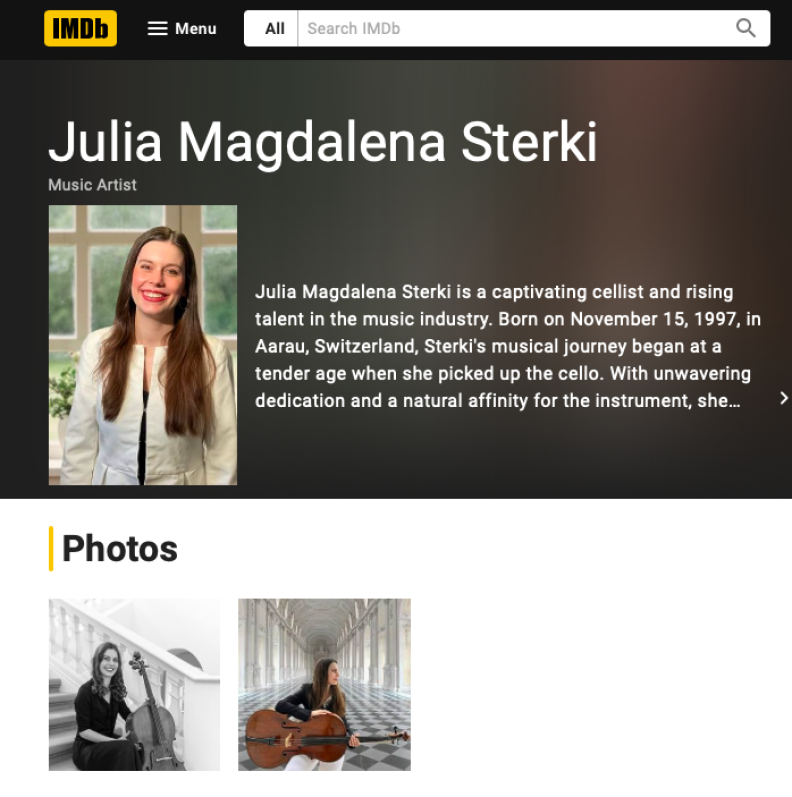Screen dimensions: 792x797
Task: Open Julia Magdalena Sterki's portrait photo
Action: tap(143, 345)
